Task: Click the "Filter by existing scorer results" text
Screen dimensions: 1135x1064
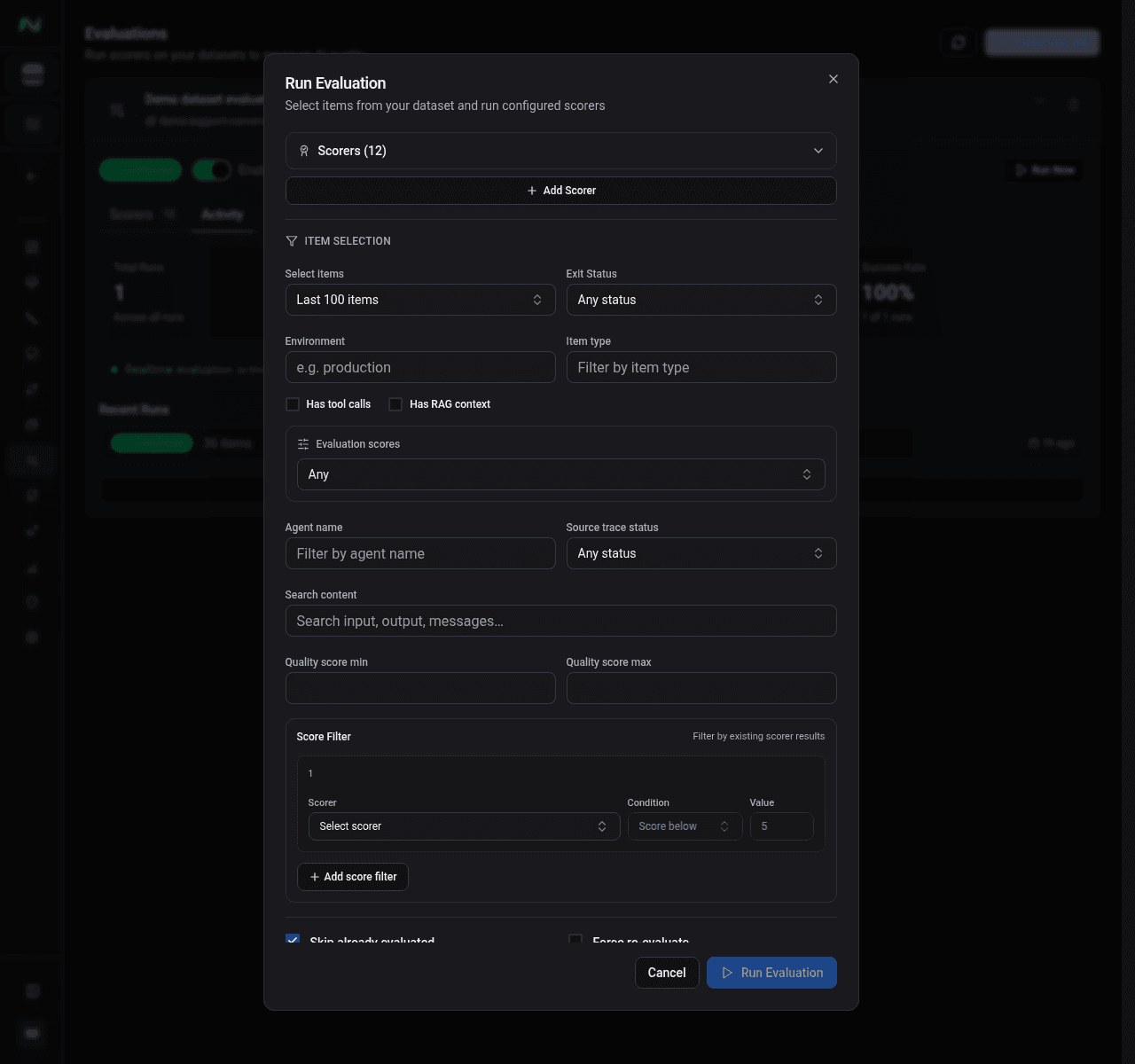Action: coord(759,737)
